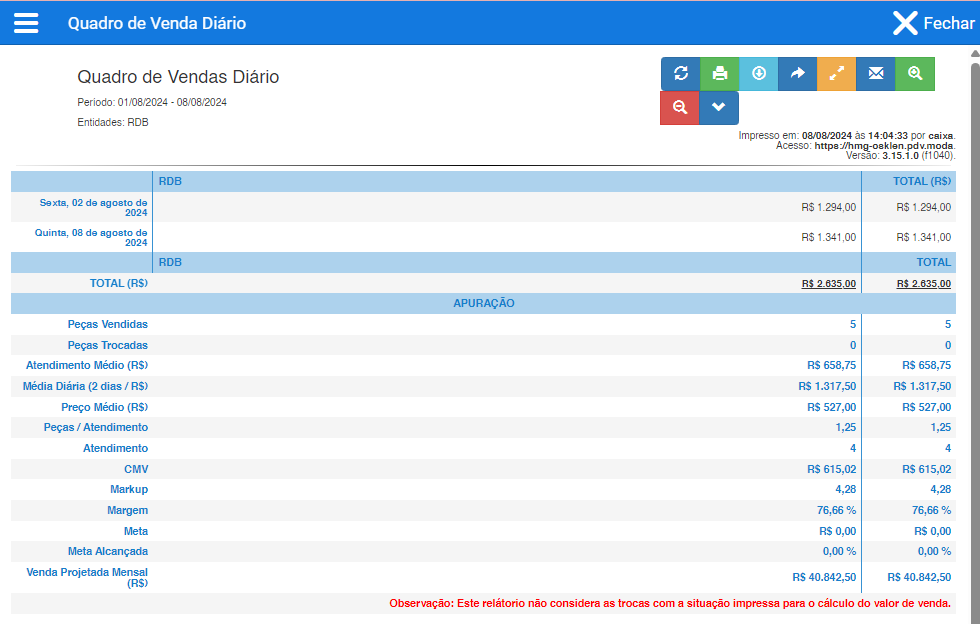Image resolution: width=980 pixels, height=624 pixels.
Task: Print the daily sales report
Action: pyautogui.click(x=719, y=74)
